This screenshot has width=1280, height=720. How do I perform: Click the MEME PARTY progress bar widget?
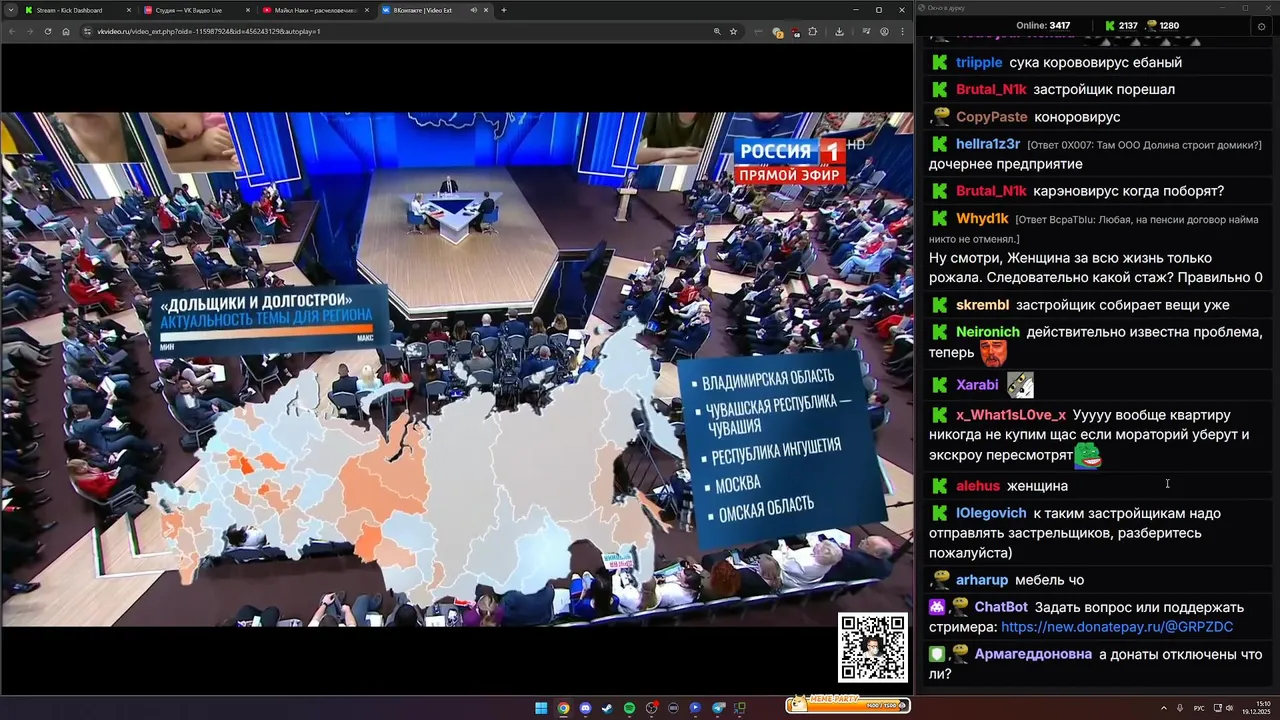pos(848,705)
